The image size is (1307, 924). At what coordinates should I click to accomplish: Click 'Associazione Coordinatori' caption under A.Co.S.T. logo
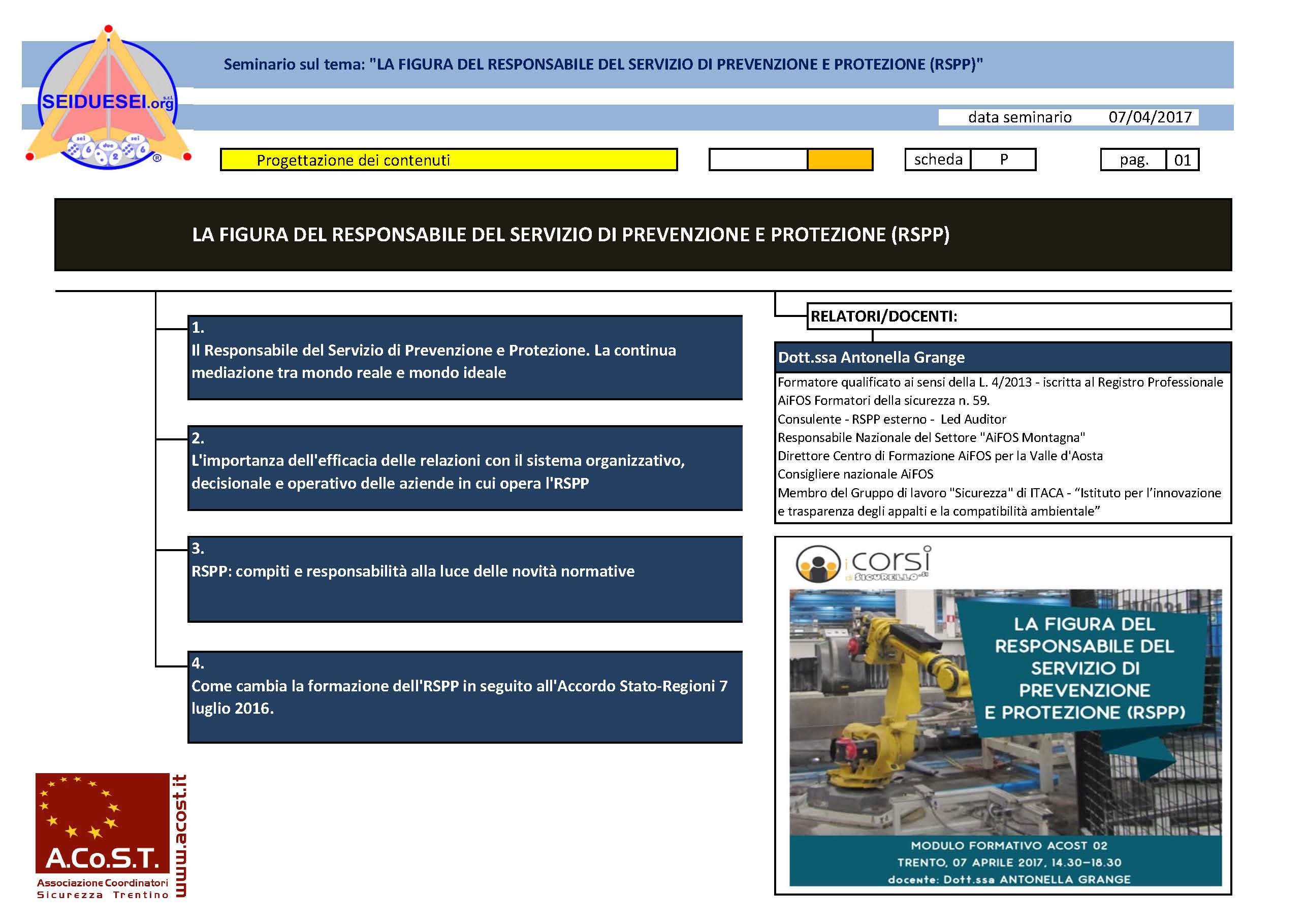point(103,883)
